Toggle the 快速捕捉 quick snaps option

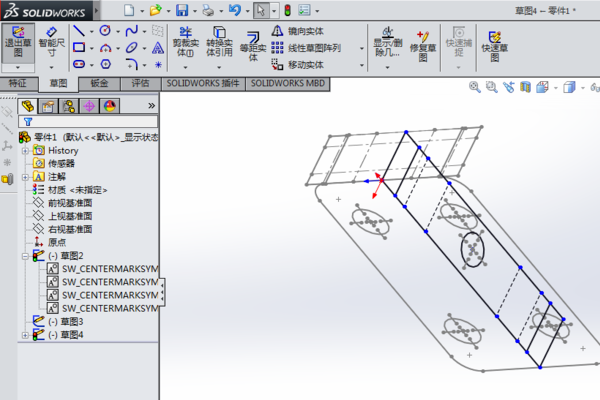459,43
